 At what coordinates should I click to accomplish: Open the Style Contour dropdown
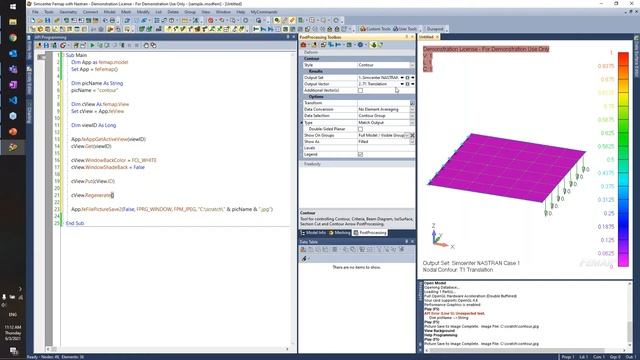point(412,65)
